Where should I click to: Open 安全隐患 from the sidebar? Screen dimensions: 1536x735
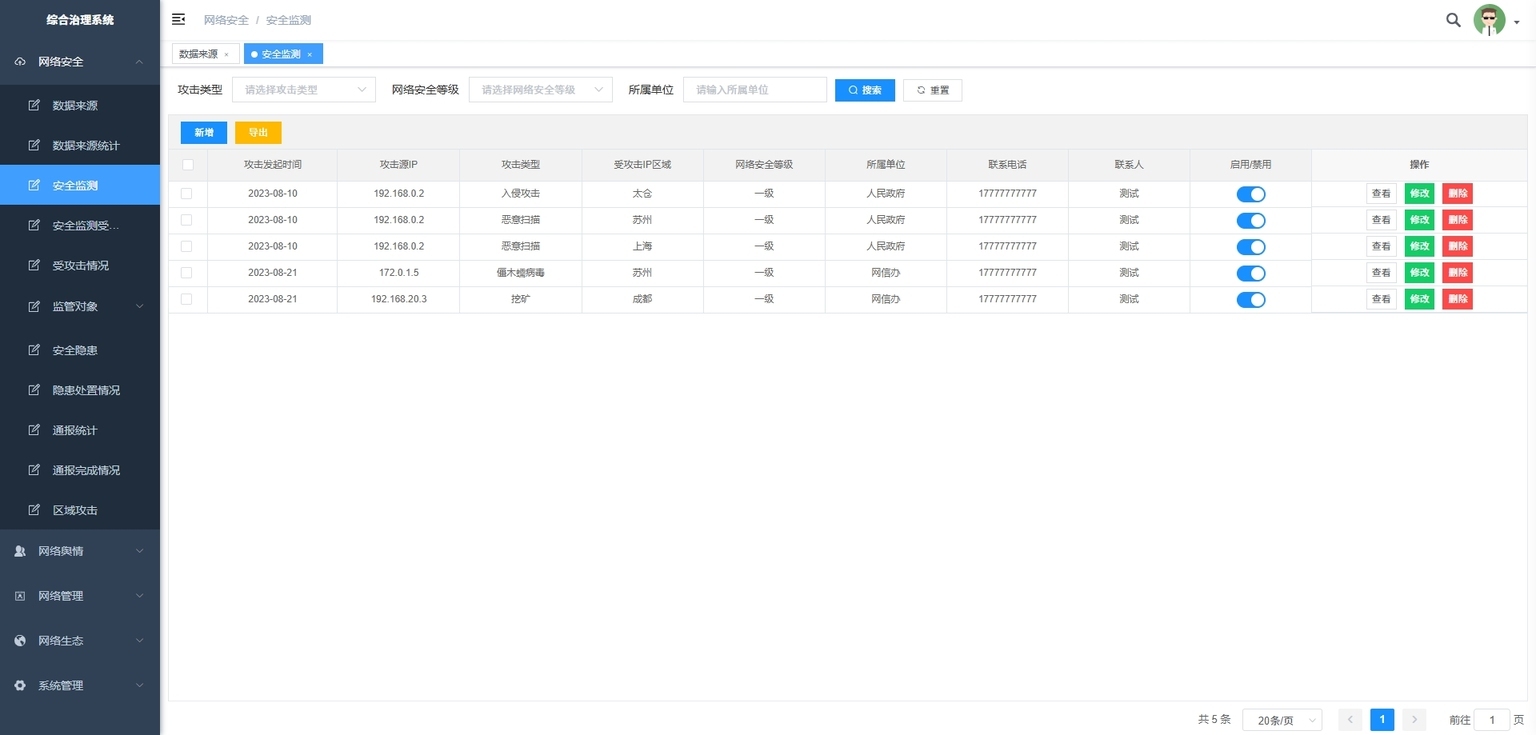coord(74,351)
